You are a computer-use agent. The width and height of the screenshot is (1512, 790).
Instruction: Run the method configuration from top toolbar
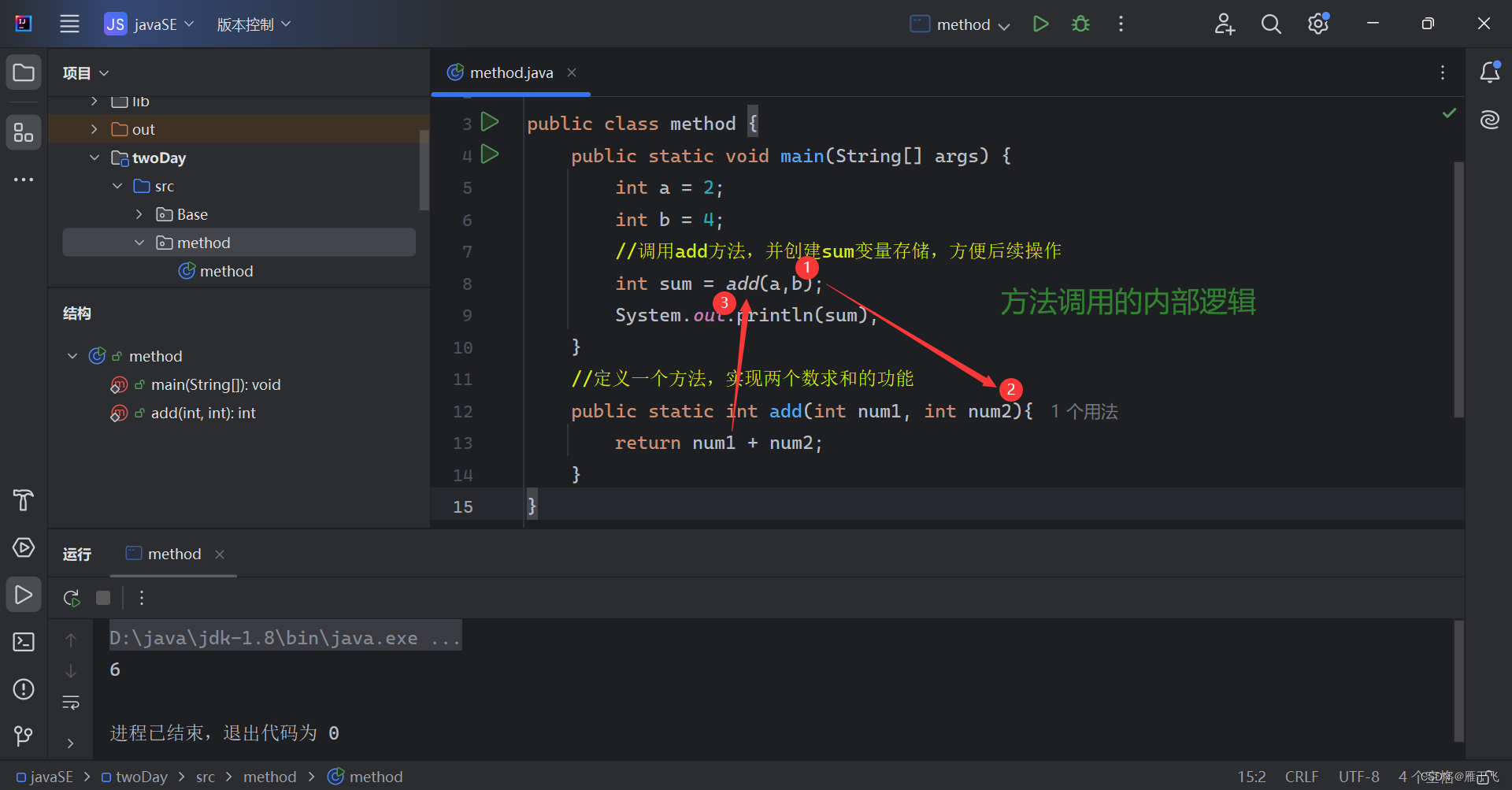(x=1041, y=24)
